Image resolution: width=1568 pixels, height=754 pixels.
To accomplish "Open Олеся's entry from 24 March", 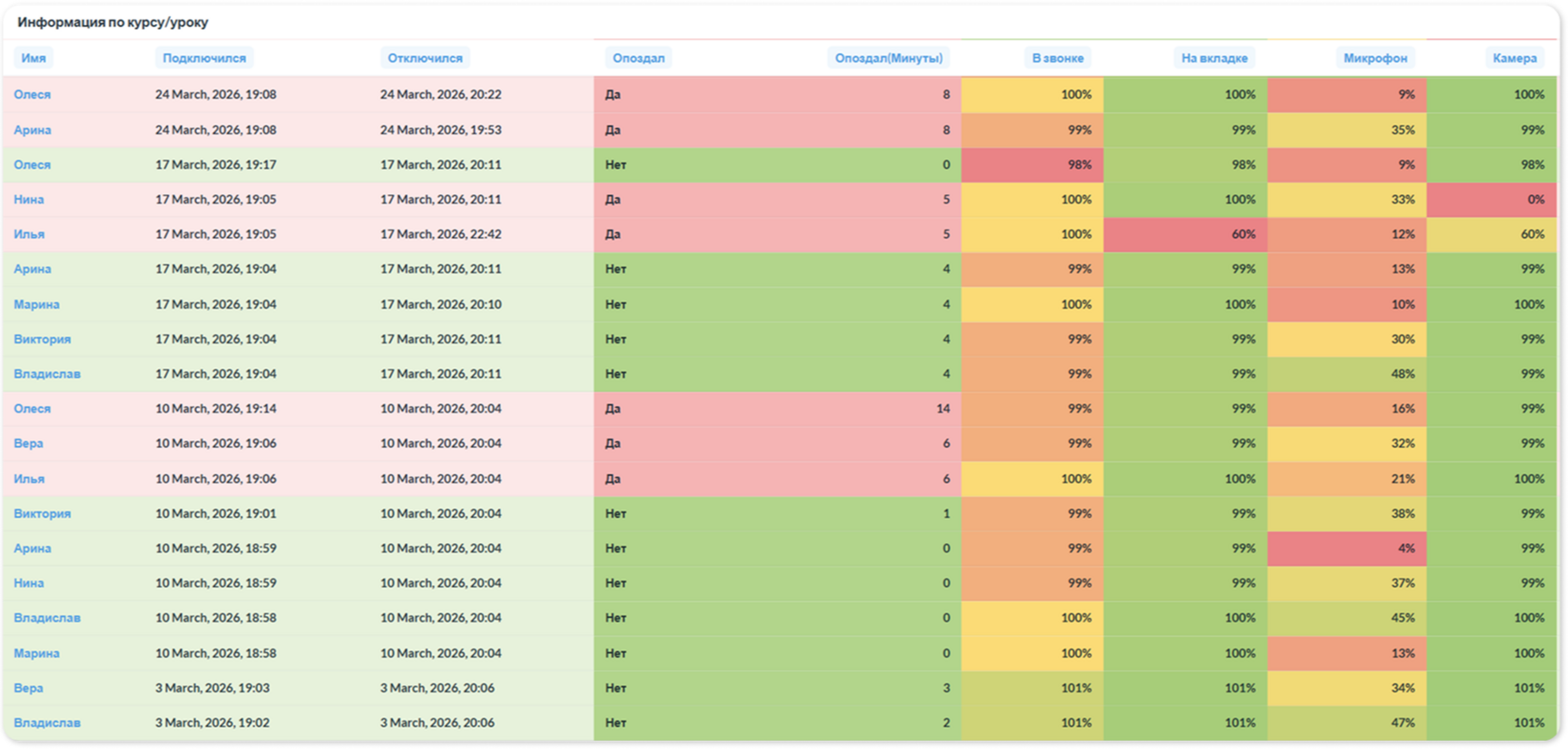I will pos(33,94).
